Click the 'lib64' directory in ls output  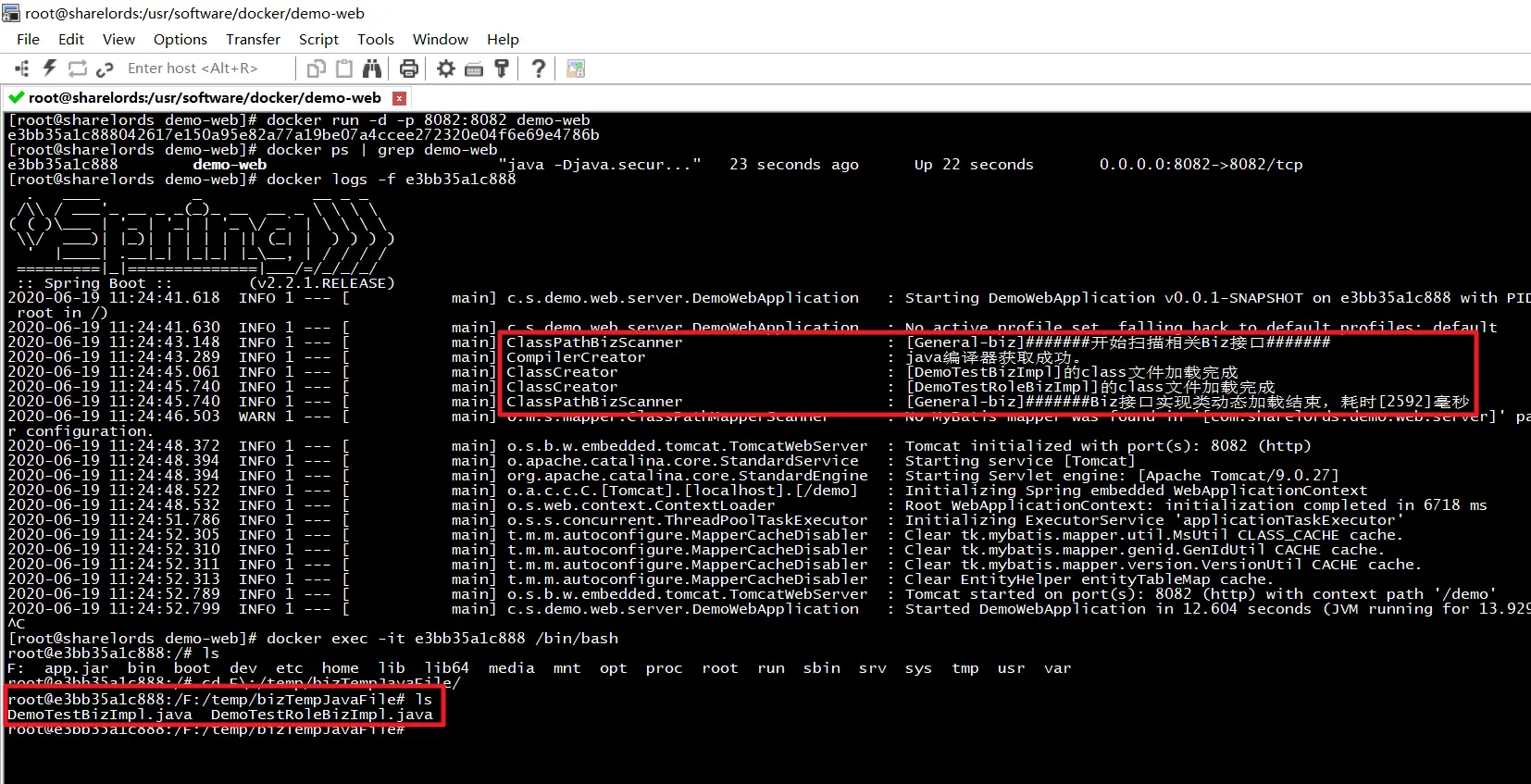[x=446, y=668]
